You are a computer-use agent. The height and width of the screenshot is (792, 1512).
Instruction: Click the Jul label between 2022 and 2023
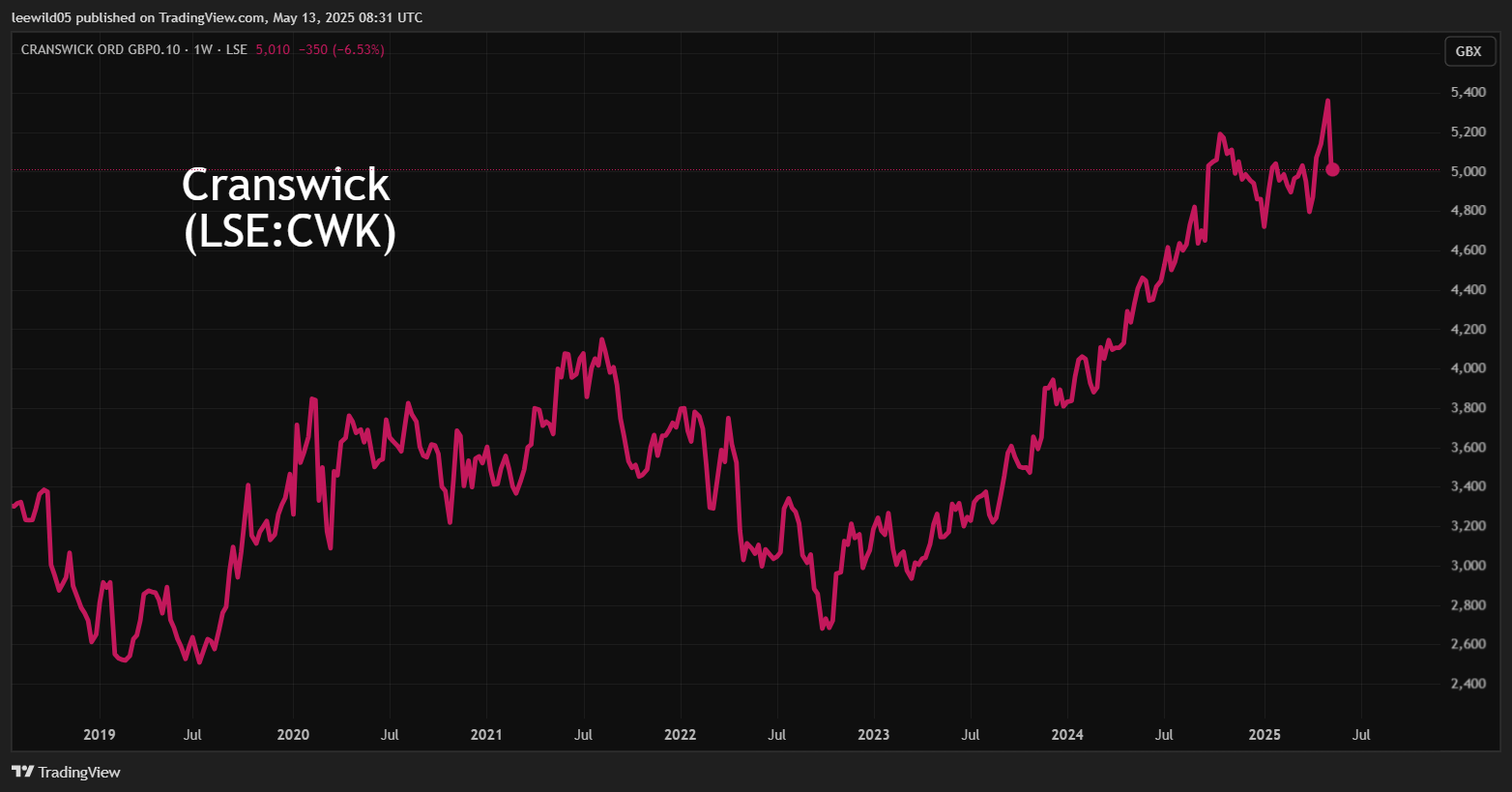[x=776, y=734]
